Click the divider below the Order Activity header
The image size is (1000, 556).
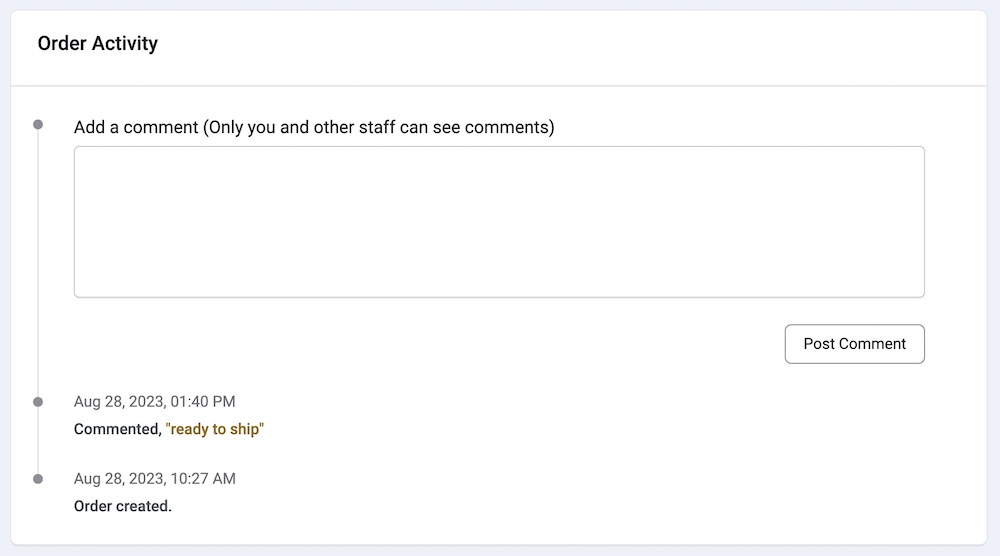(499, 86)
